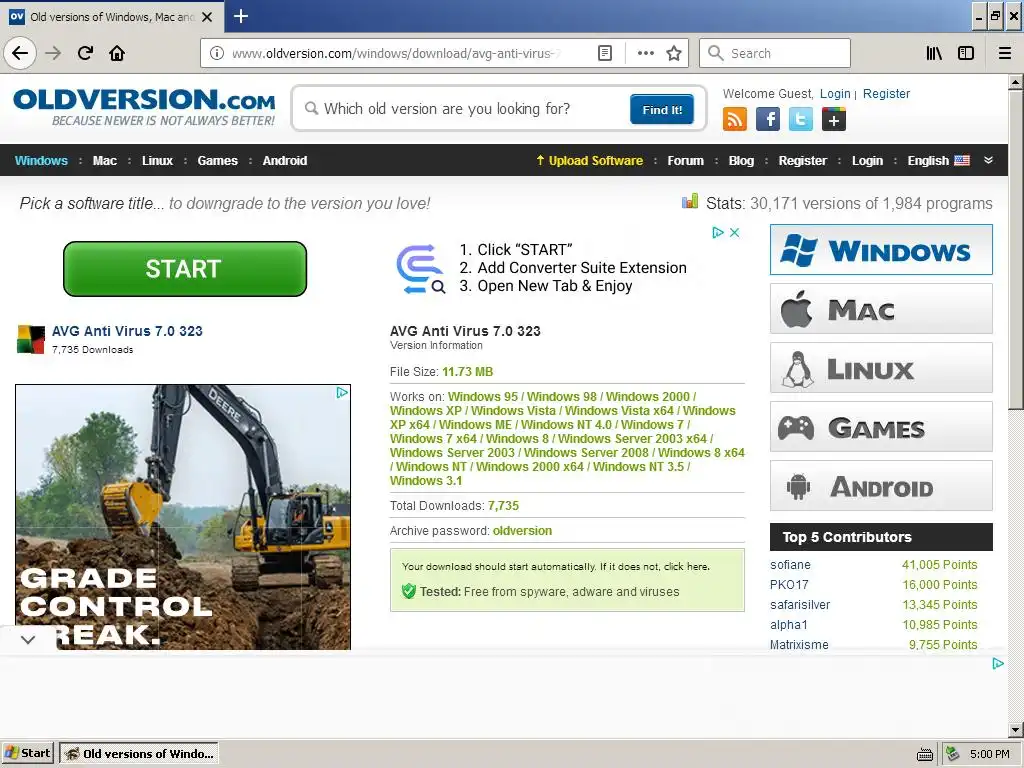Open the Twitter icon
Screen dimensions: 1024x768
(801, 119)
